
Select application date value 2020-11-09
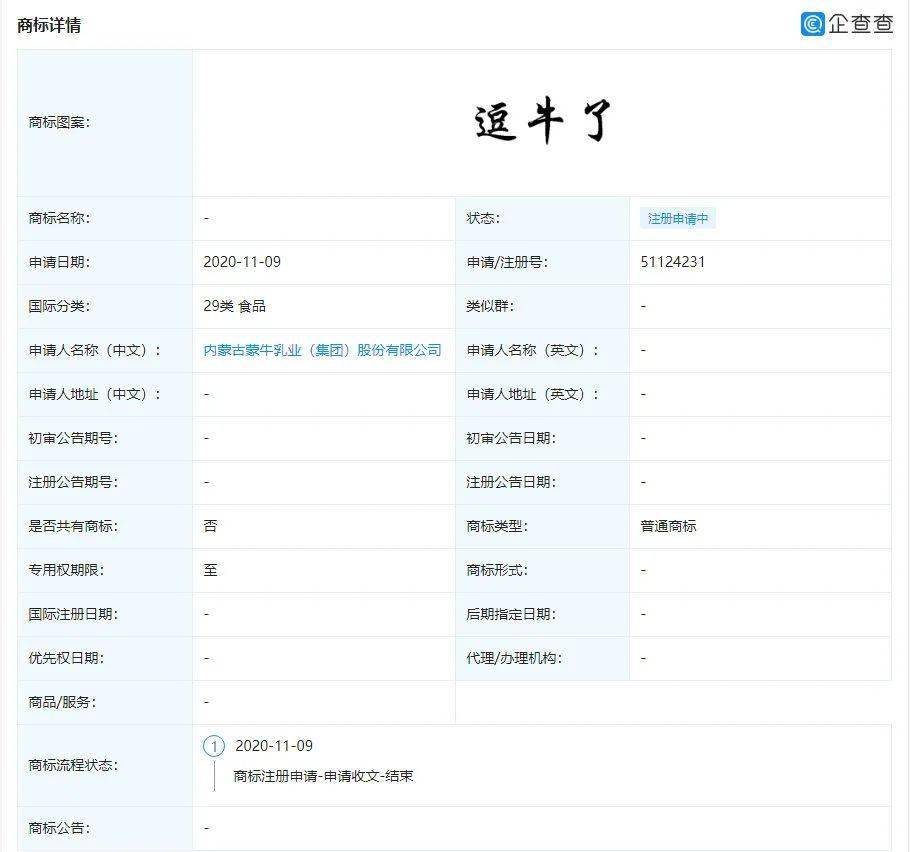(242, 262)
